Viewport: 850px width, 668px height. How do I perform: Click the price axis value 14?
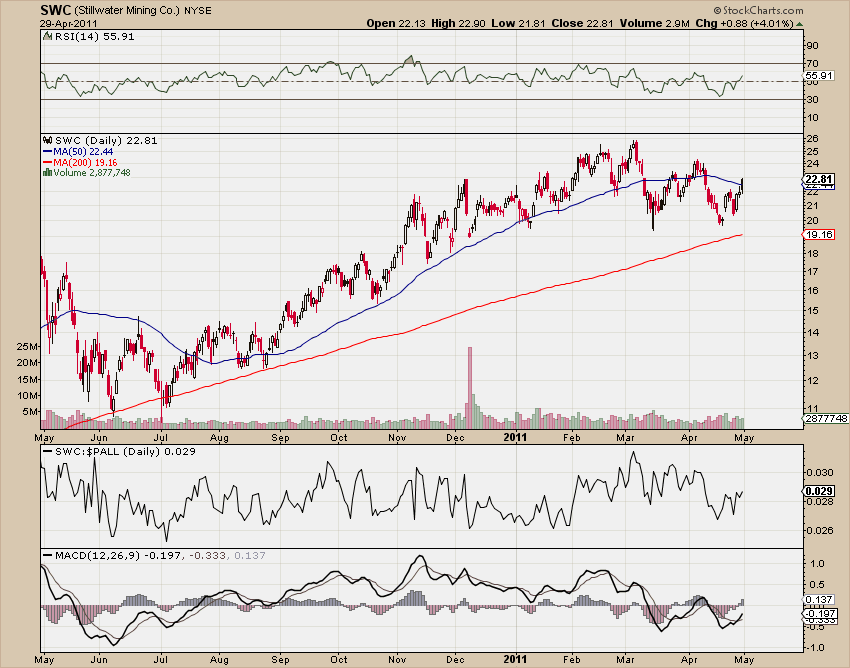pyautogui.click(x=813, y=333)
